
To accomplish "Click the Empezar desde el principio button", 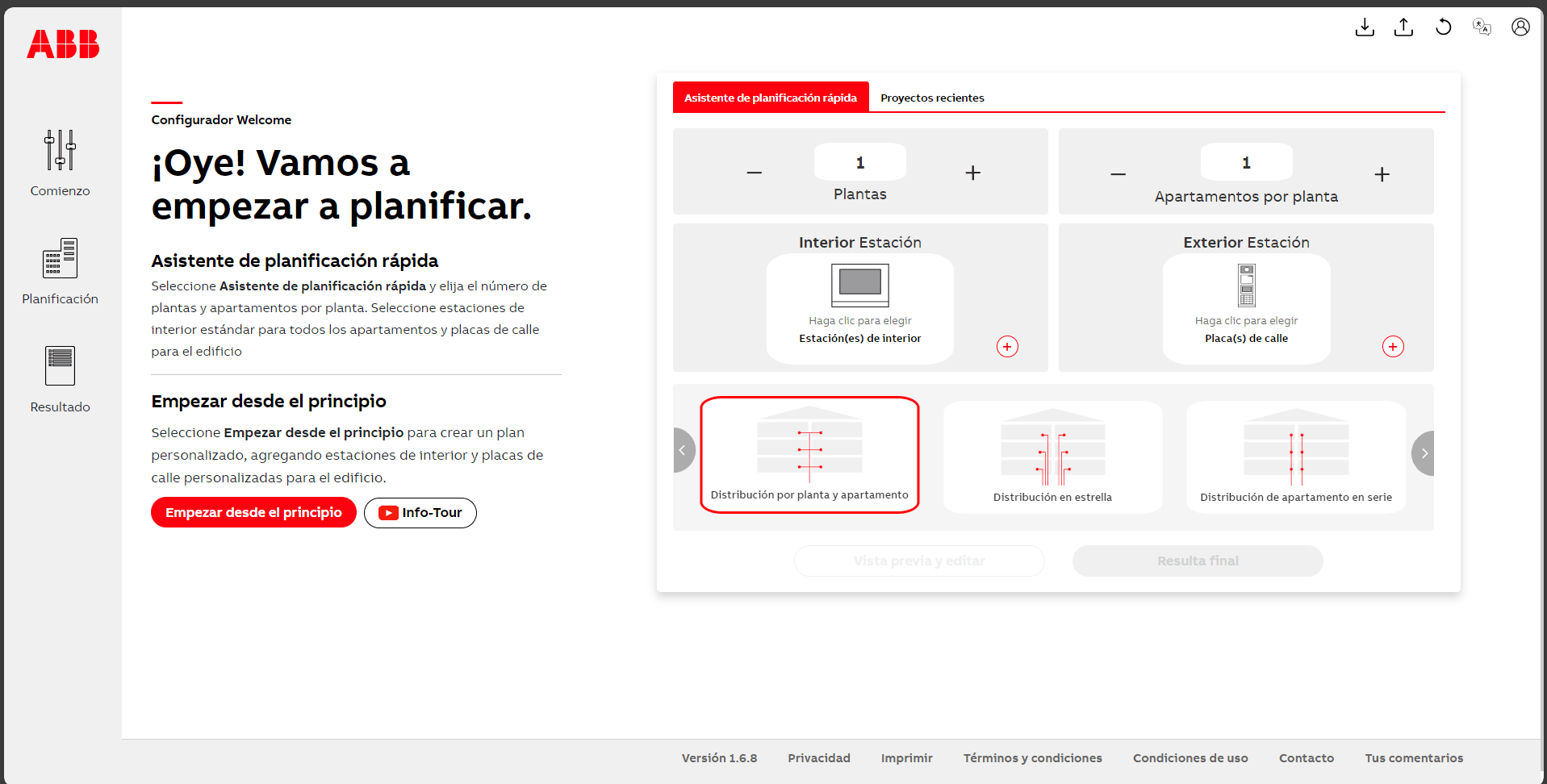I will [253, 511].
